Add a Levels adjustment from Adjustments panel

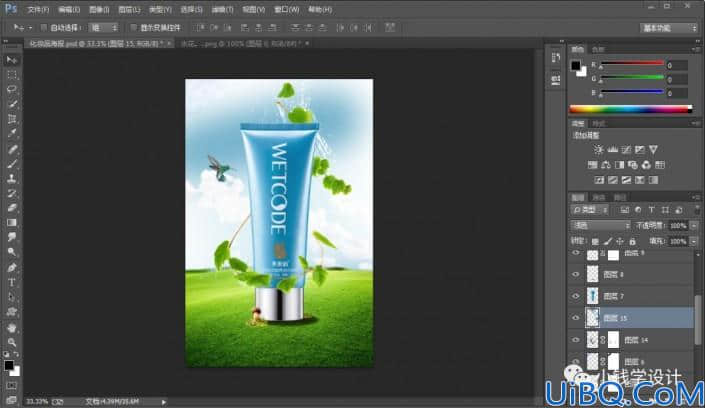(612, 150)
